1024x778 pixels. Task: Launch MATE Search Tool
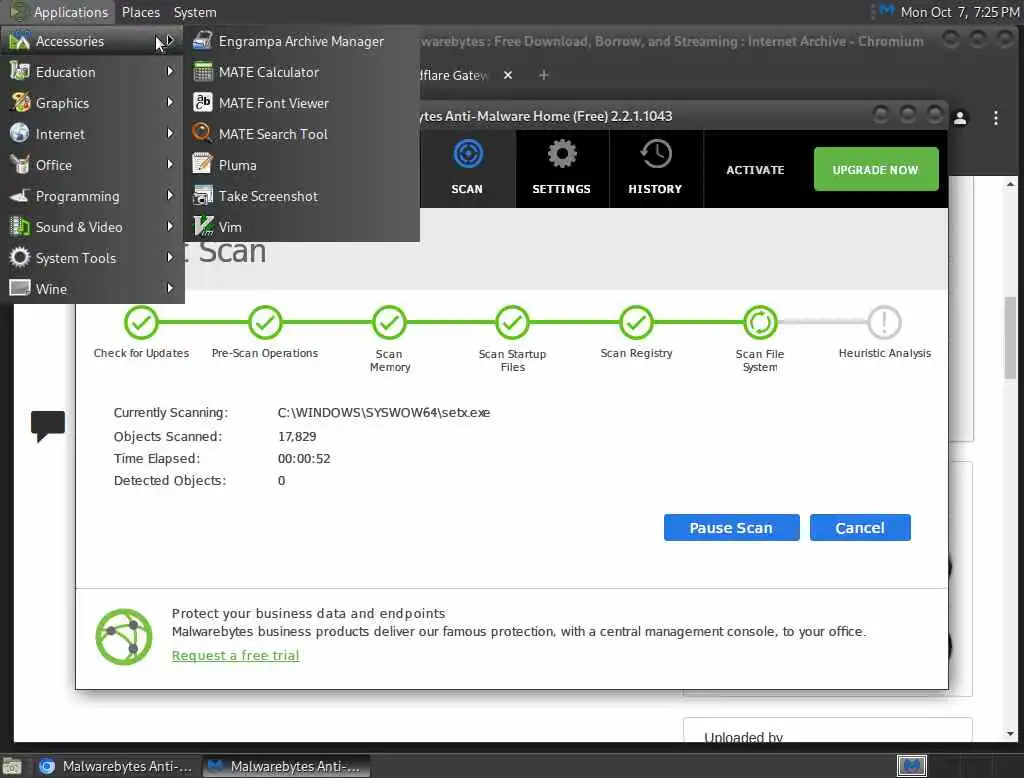300,134
